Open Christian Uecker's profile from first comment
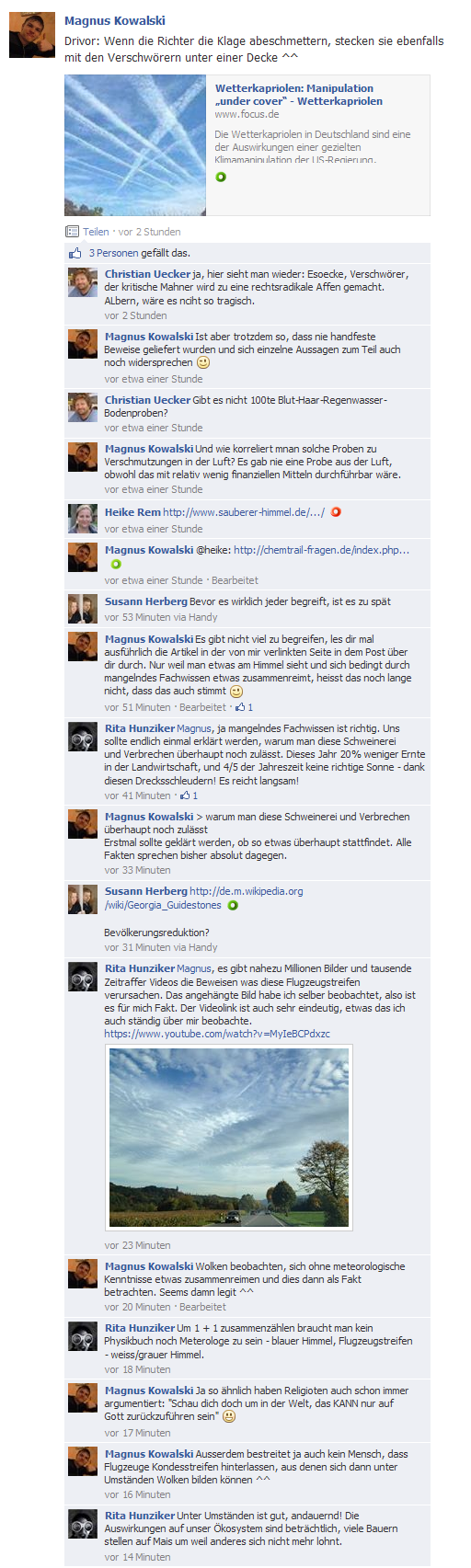 point(147,274)
